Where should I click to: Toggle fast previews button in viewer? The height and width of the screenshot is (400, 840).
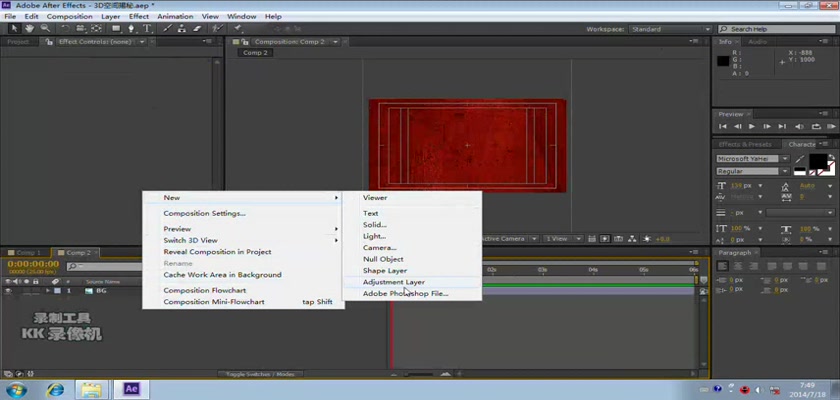605,239
